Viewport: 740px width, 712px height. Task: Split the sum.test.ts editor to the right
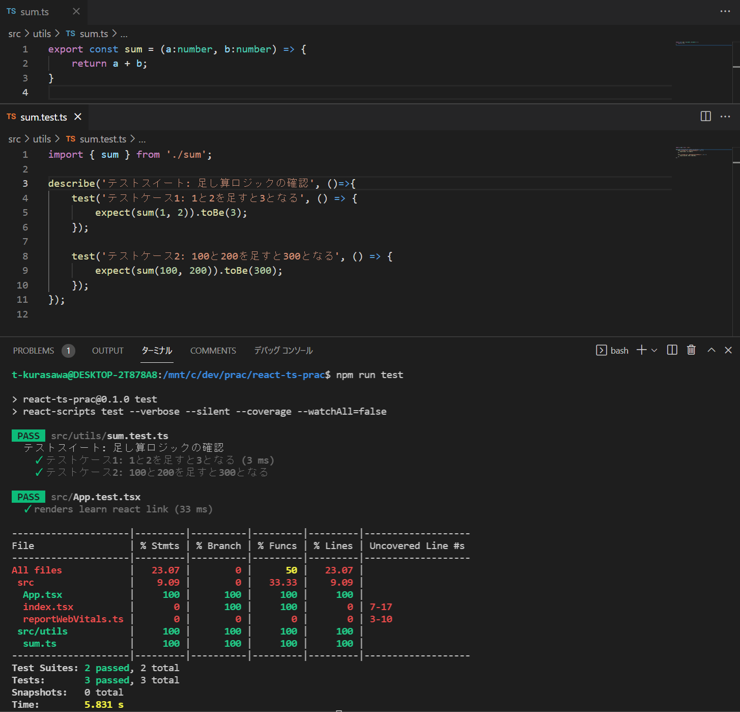[706, 116]
